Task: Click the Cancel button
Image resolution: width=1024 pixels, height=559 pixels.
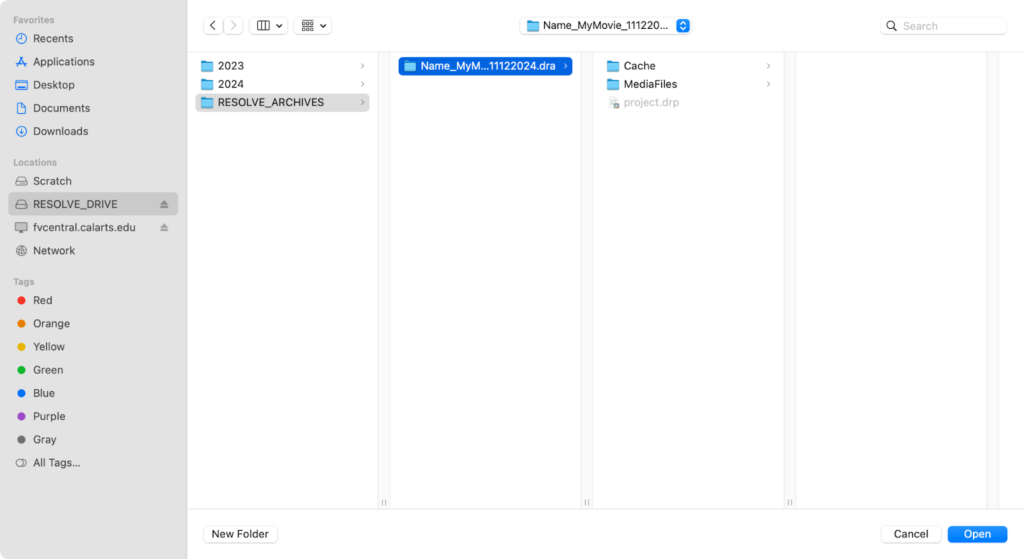Action: pos(911,534)
